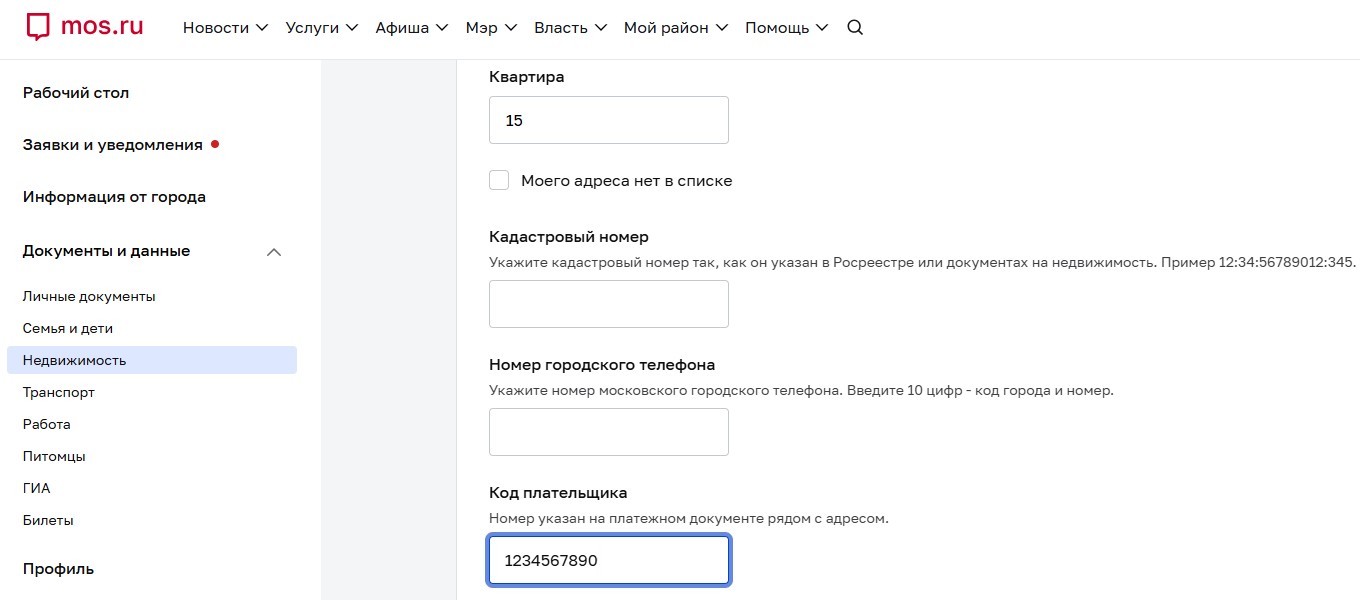
Task: Tick the 'Моего адреса нет в списке' checkbox
Action: click(x=499, y=181)
